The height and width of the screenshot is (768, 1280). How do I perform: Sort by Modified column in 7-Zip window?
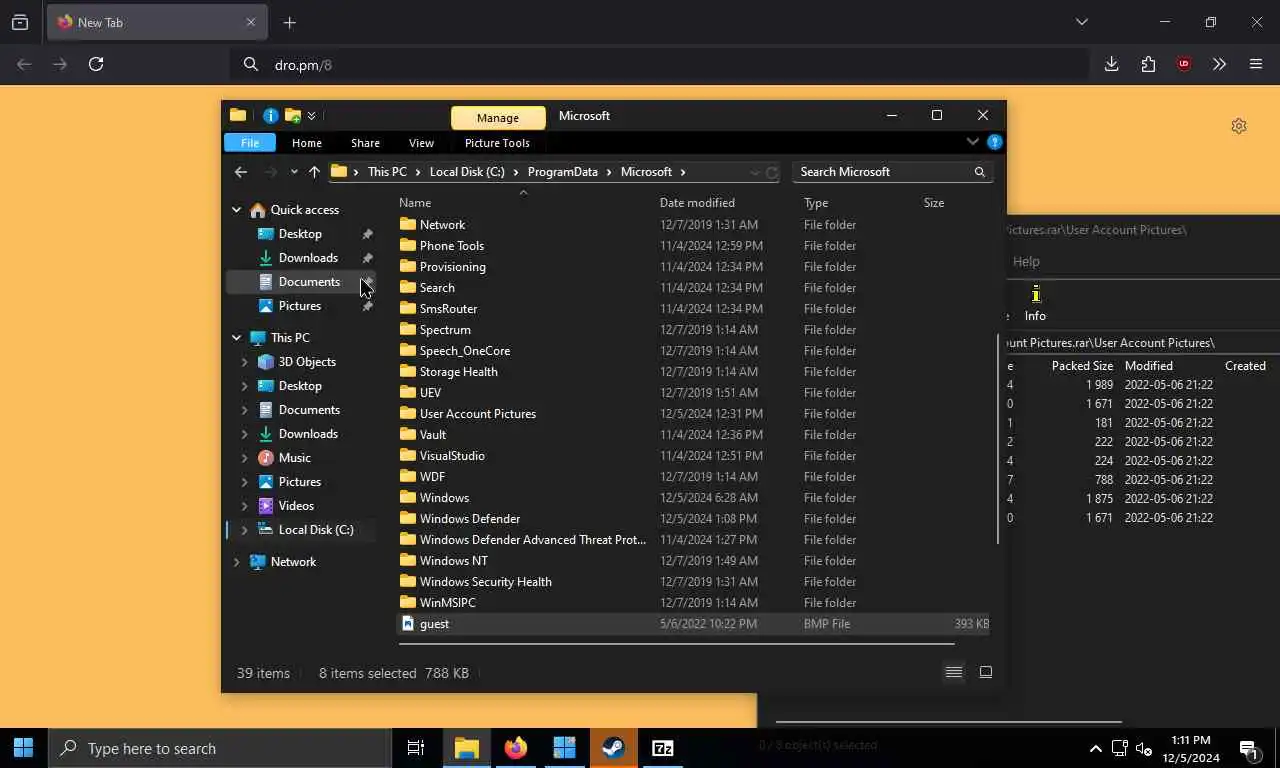tap(1149, 366)
